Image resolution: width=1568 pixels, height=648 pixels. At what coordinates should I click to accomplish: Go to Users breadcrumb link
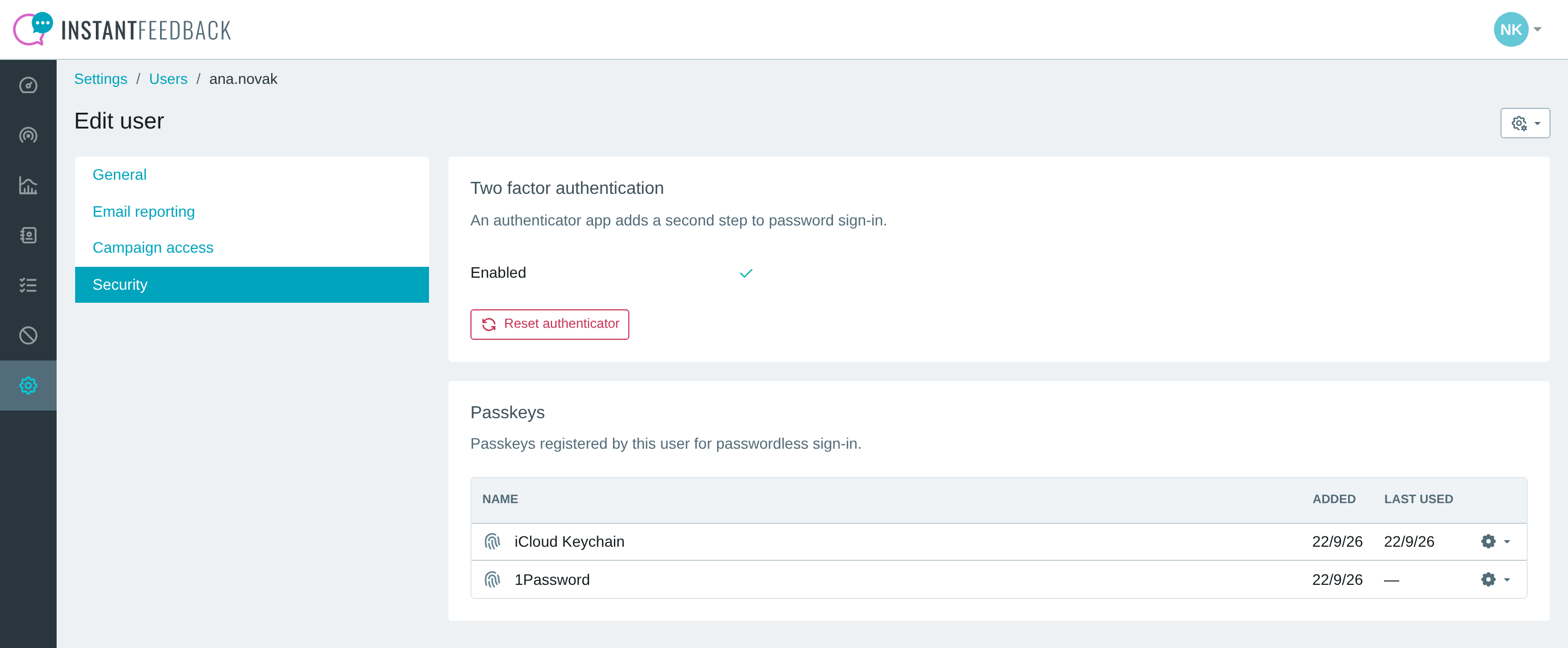168,79
